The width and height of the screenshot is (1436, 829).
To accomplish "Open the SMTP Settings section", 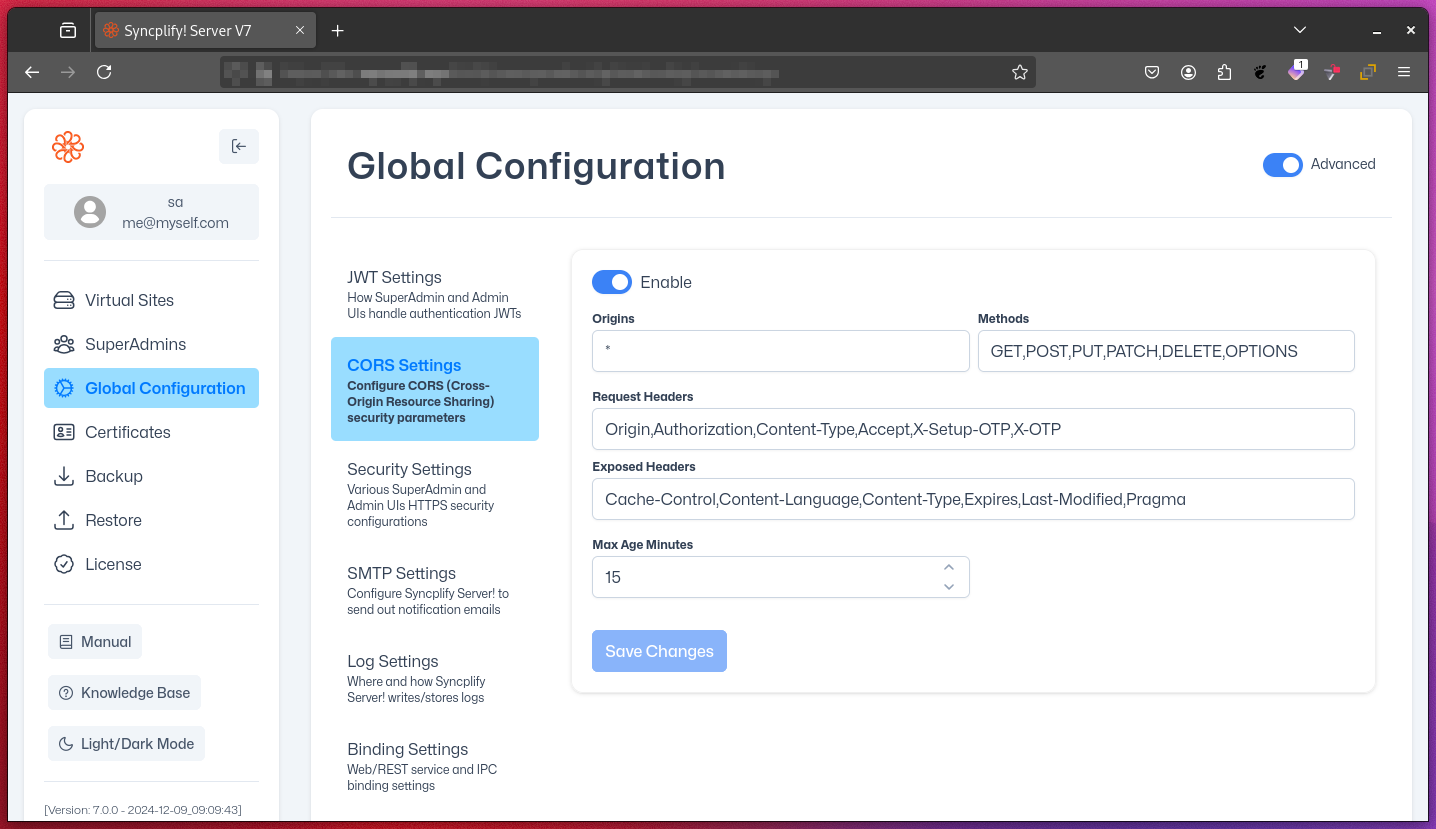I will (x=399, y=573).
